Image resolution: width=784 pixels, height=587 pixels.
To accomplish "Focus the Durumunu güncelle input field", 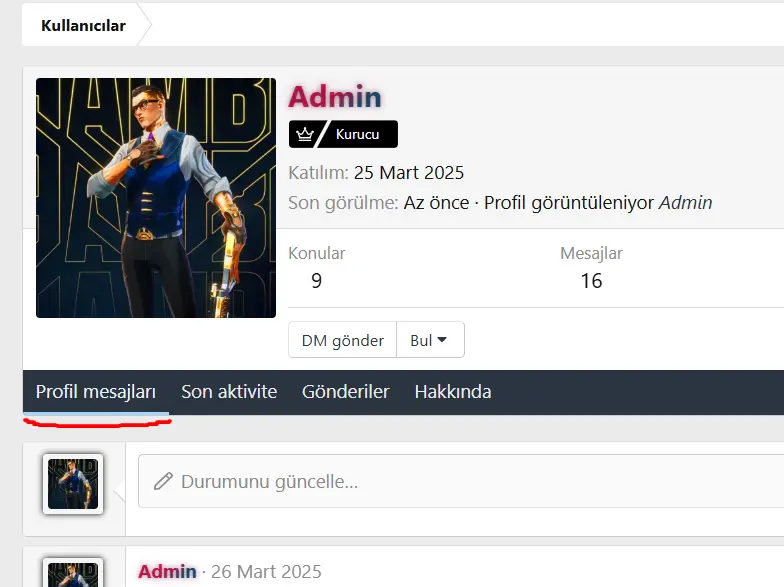I will pos(460,481).
